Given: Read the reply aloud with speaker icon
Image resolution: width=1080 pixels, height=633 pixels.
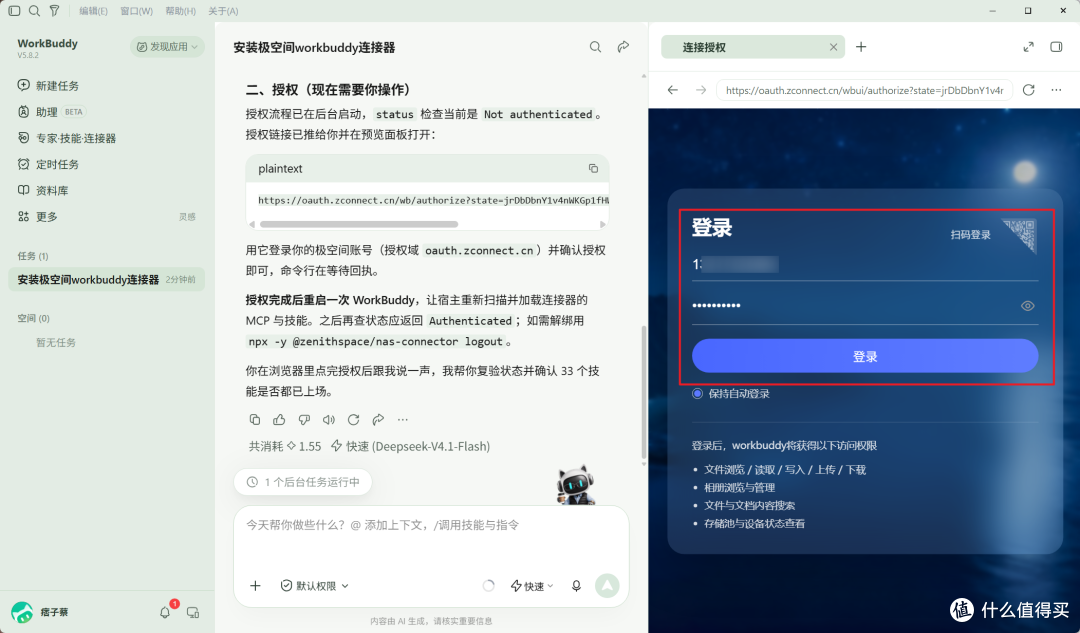Looking at the screenshot, I should click(329, 419).
